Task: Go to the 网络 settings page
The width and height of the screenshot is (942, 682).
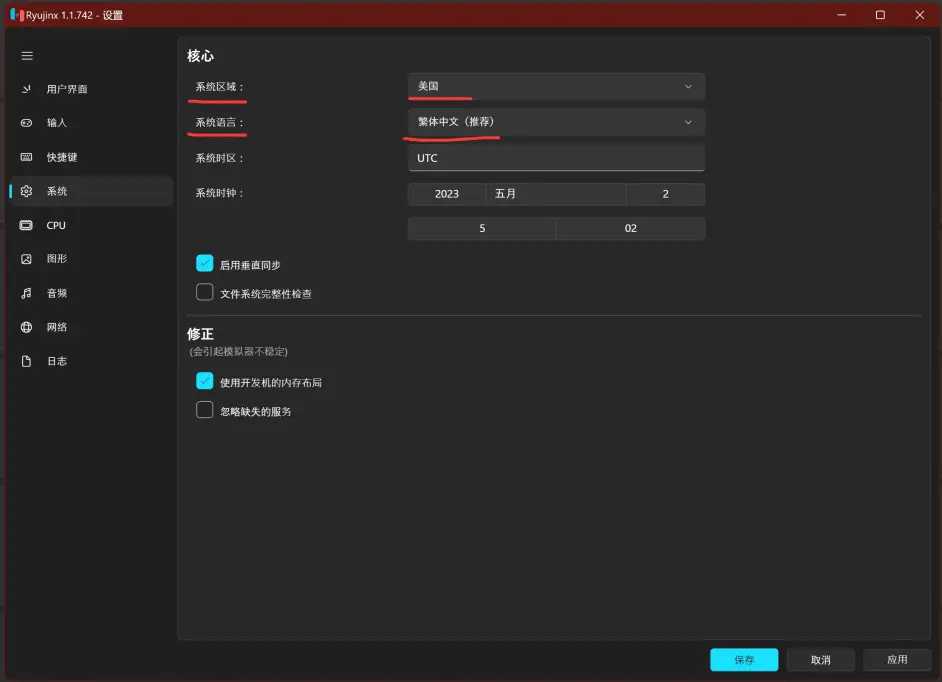Action: (91, 327)
